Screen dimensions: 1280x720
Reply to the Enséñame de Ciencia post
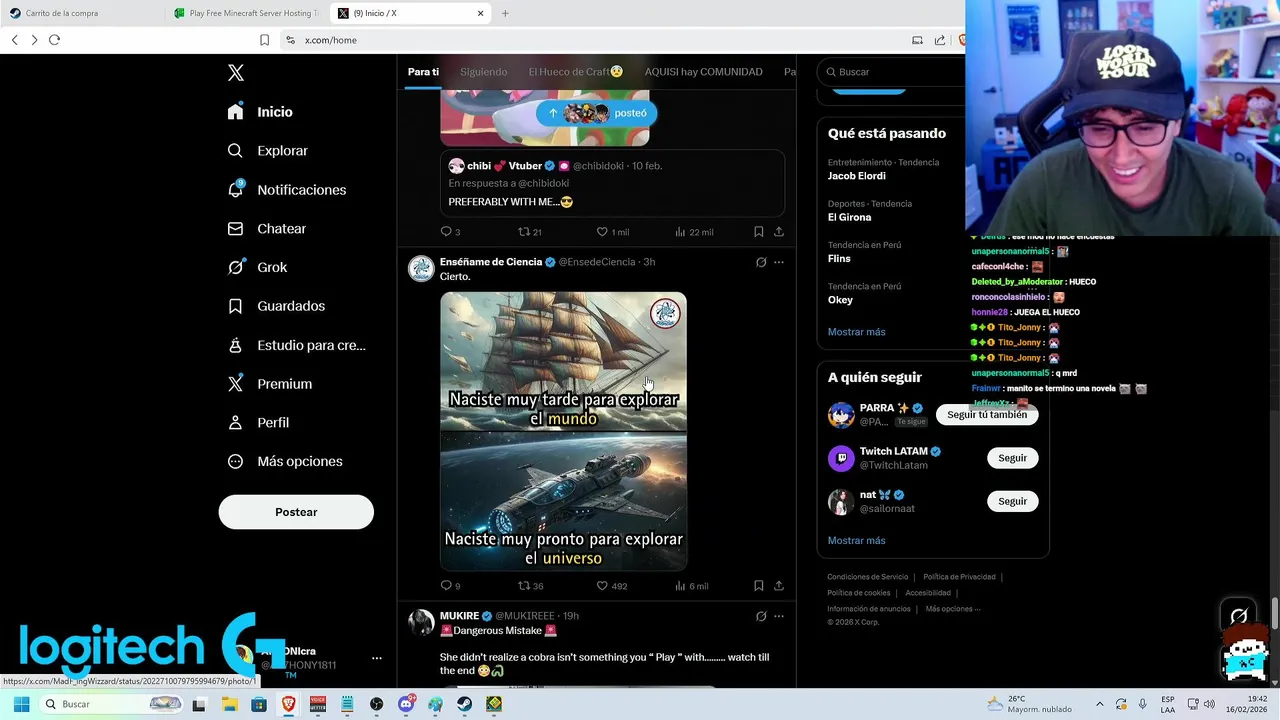[x=450, y=586]
